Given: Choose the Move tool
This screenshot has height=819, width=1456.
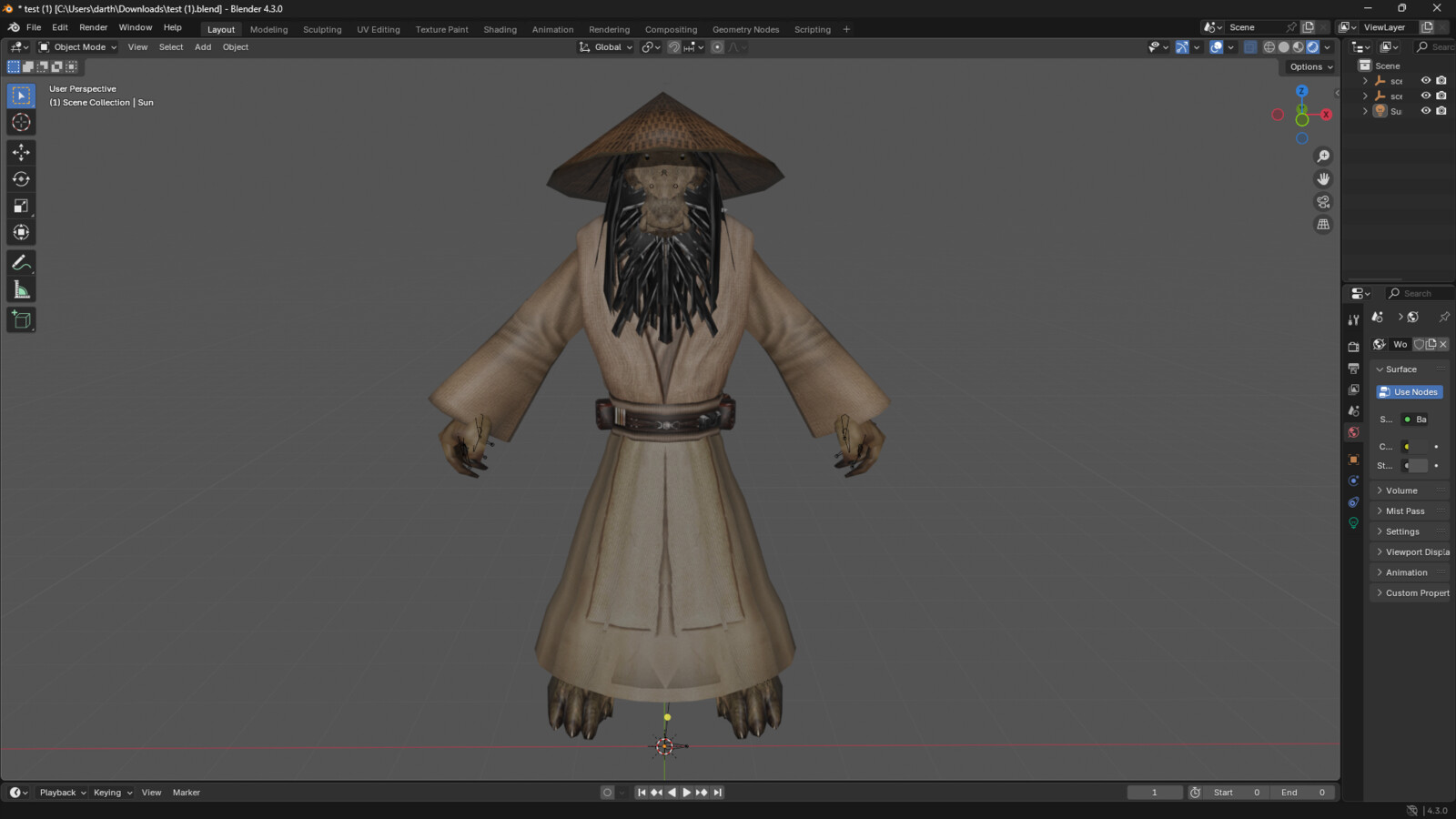Looking at the screenshot, I should [x=21, y=152].
